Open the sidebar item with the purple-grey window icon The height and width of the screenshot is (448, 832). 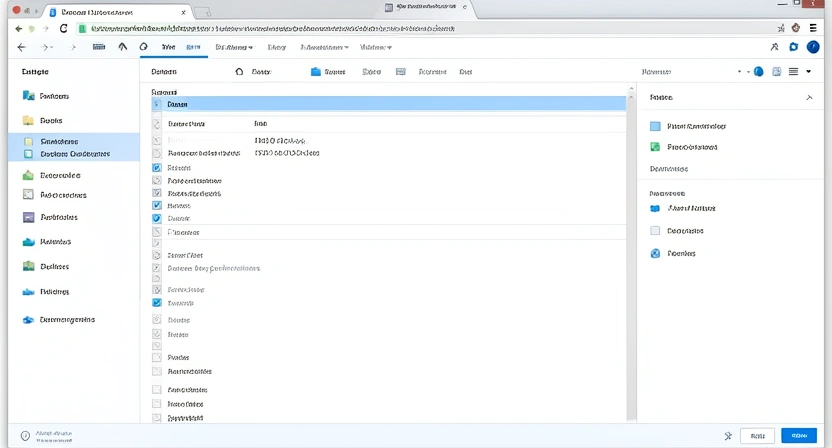coord(51,217)
